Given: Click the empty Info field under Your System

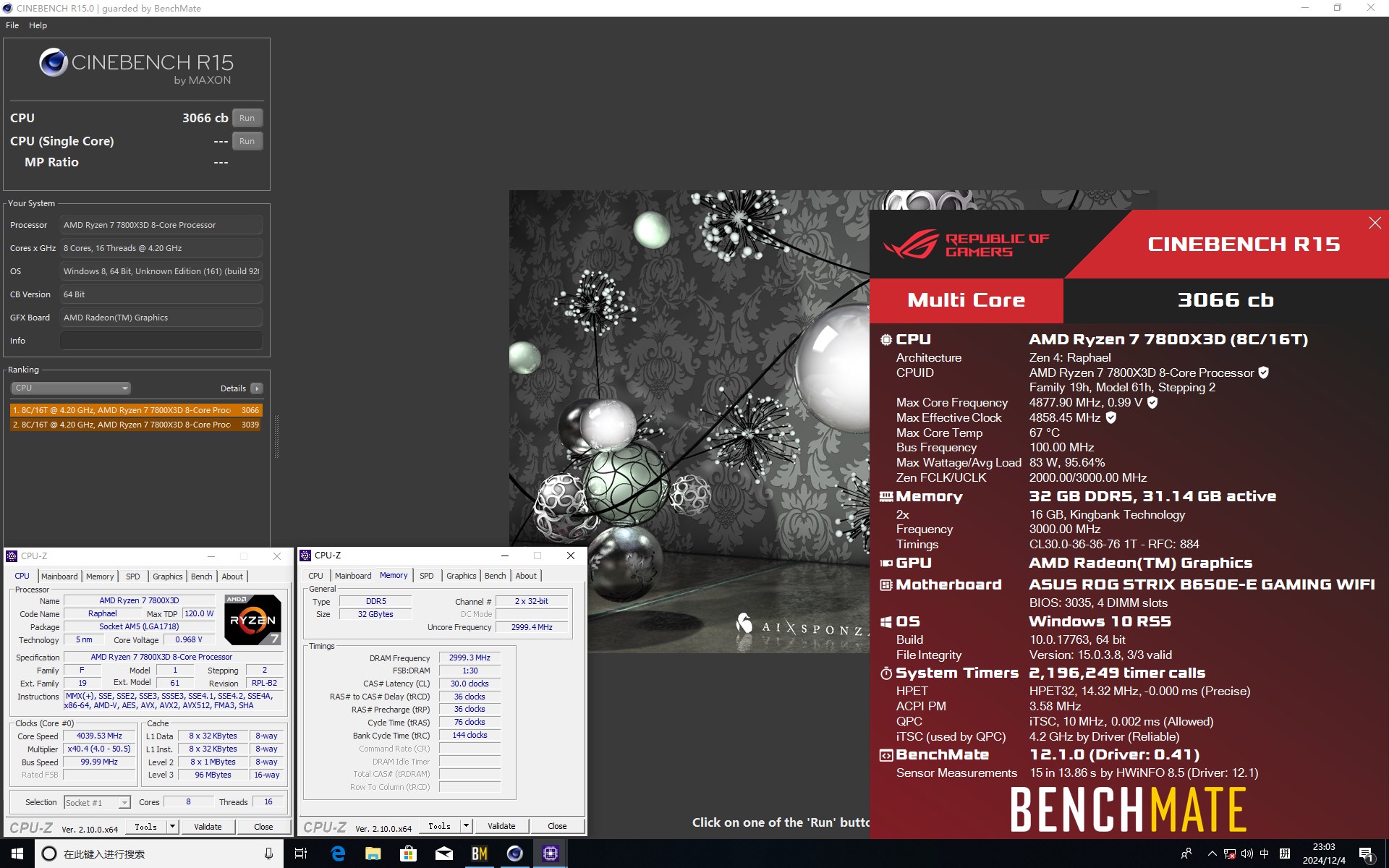Looking at the screenshot, I should pos(161,341).
